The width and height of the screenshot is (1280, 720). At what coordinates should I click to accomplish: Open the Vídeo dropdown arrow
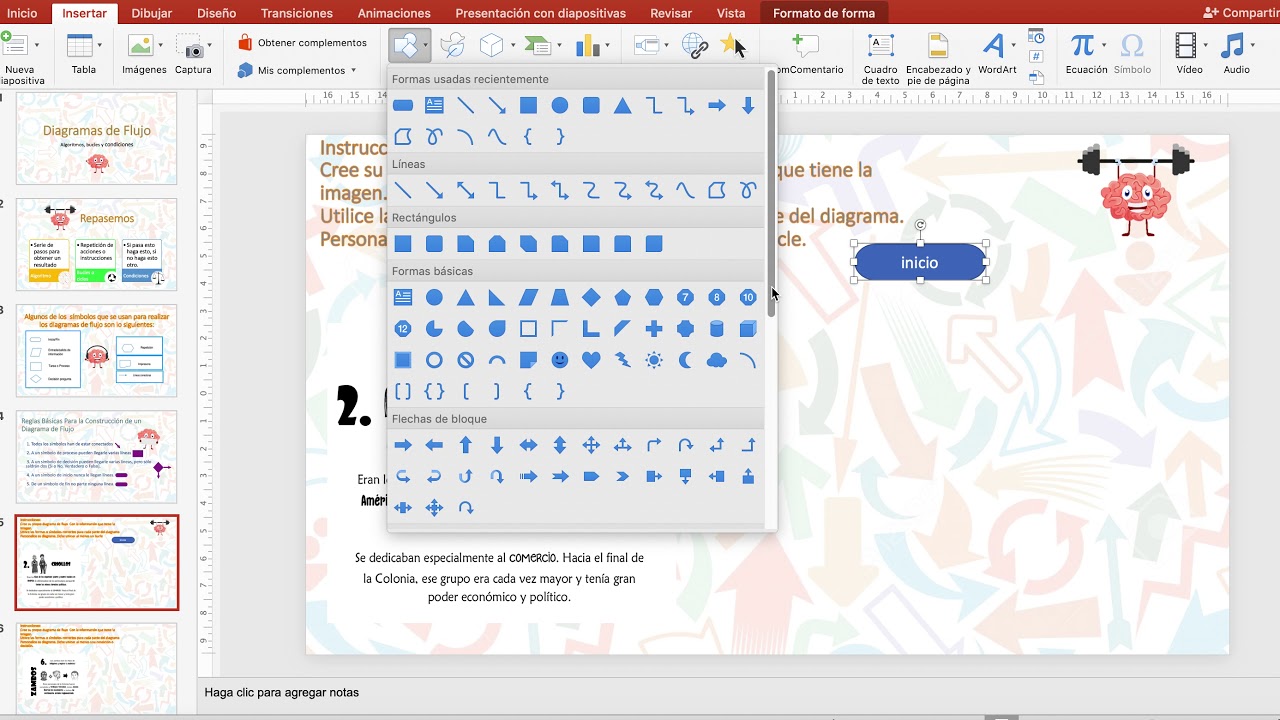(x=1206, y=45)
